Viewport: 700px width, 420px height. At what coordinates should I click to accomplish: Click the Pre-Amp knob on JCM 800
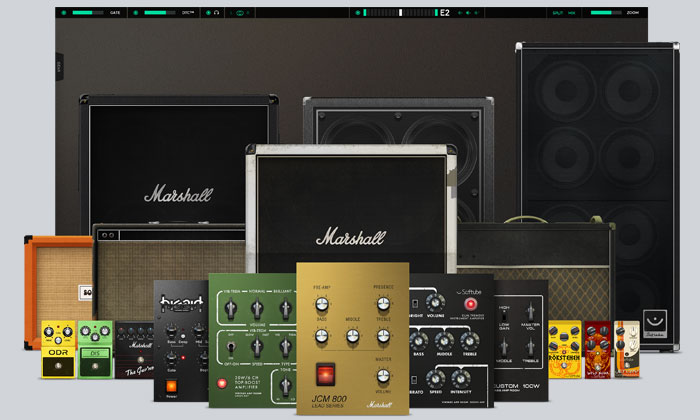pyautogui.click(x=322, y=304)
